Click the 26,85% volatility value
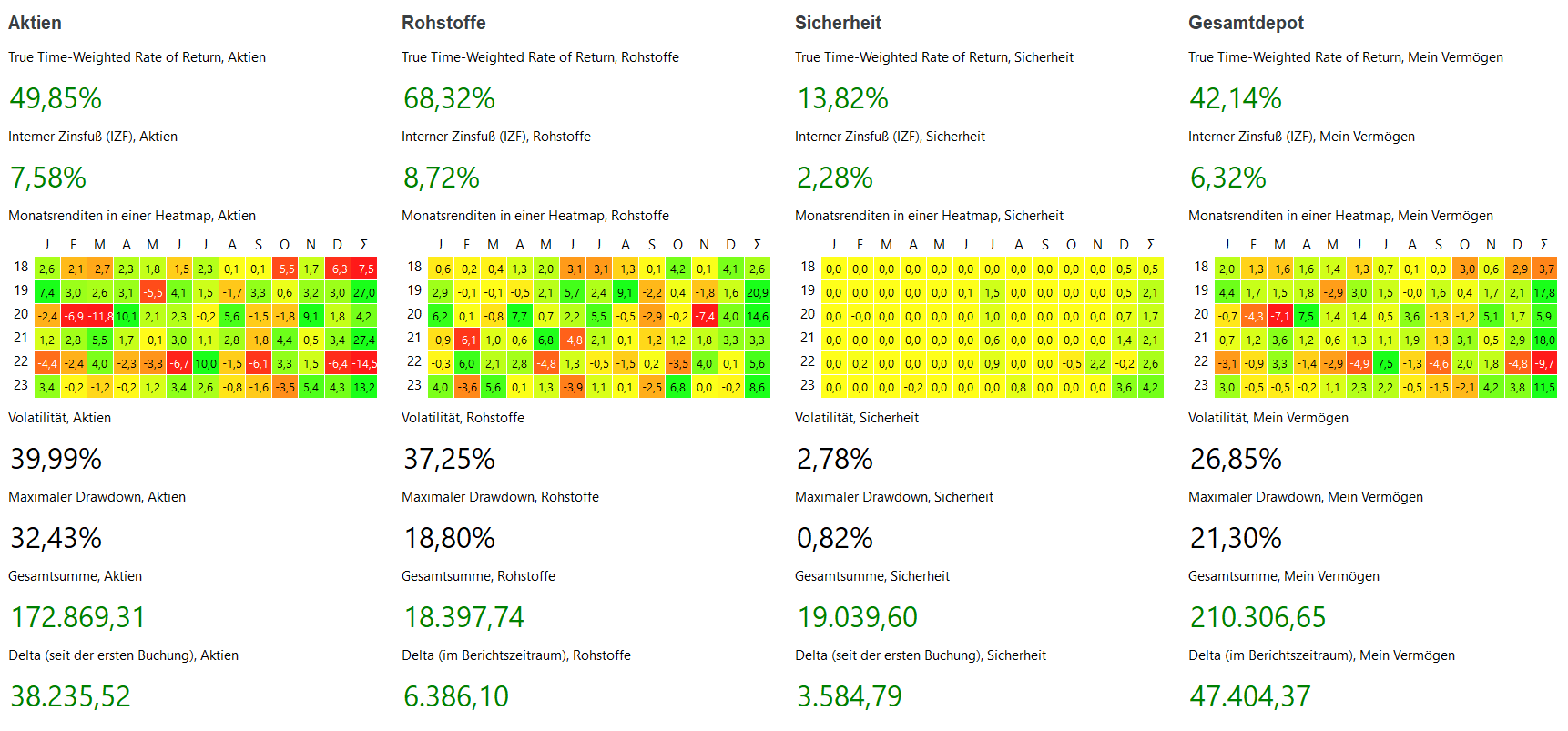The height and width of the screenshot is (731, 1568). point(1235,459)
